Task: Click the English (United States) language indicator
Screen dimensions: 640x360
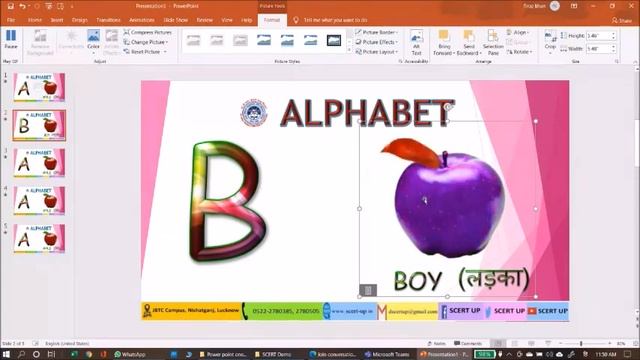Action: (x=67, y=344)
